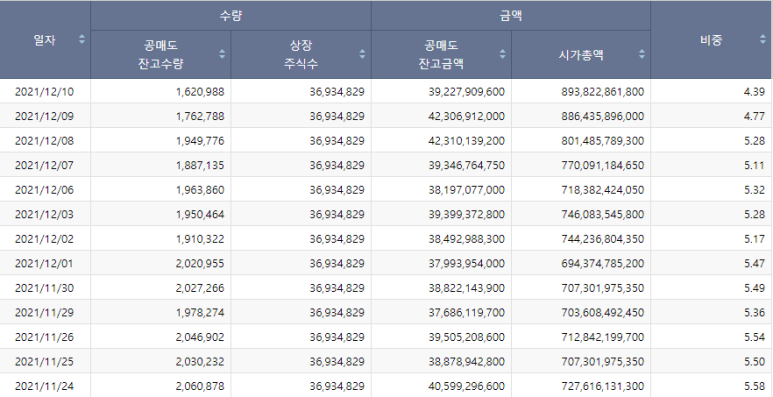Screen dimensions: 773x397
Task: Click ratio value 5.11
Action: 754,165
